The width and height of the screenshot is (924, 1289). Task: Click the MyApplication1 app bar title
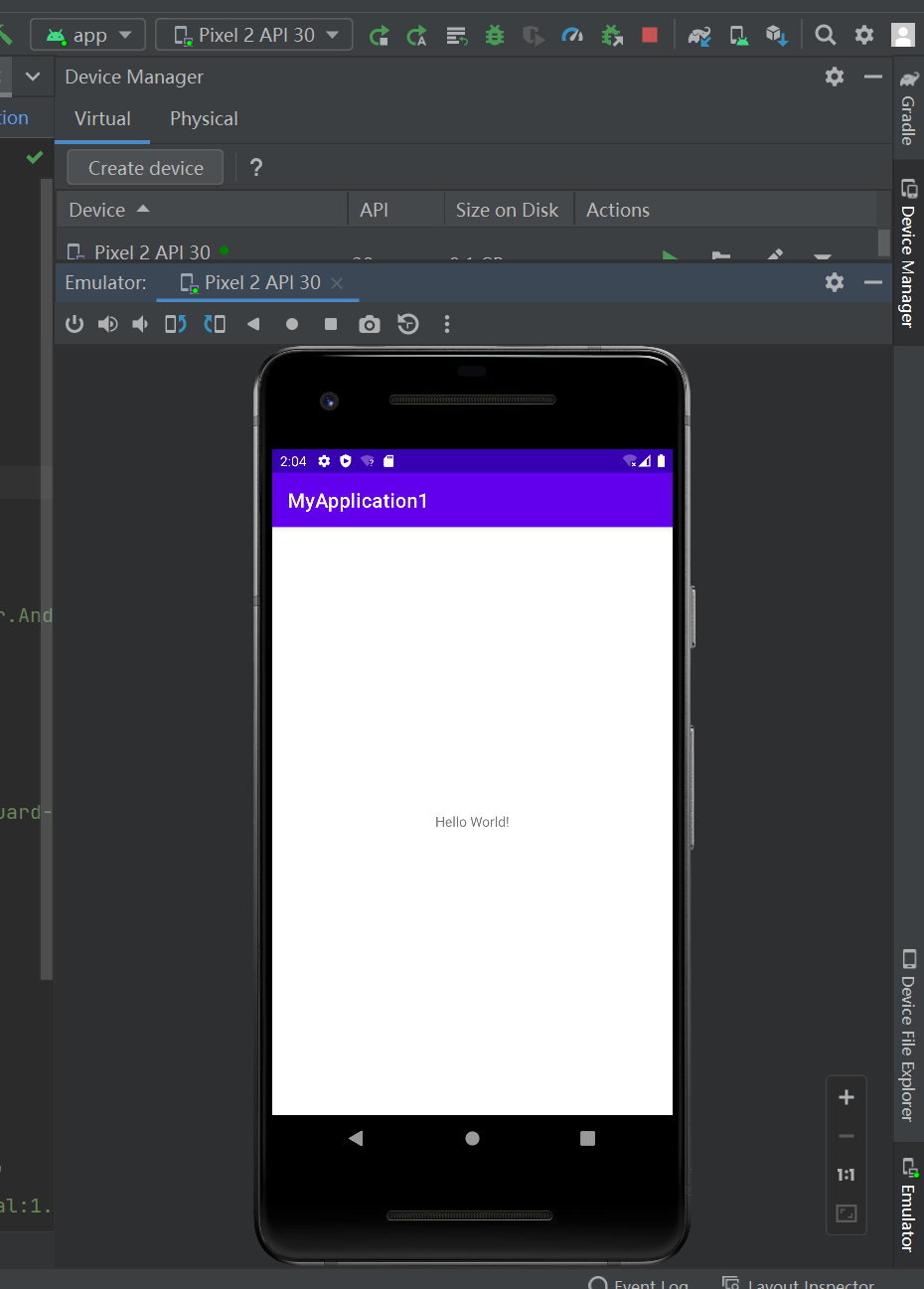[x=358, y=501]
